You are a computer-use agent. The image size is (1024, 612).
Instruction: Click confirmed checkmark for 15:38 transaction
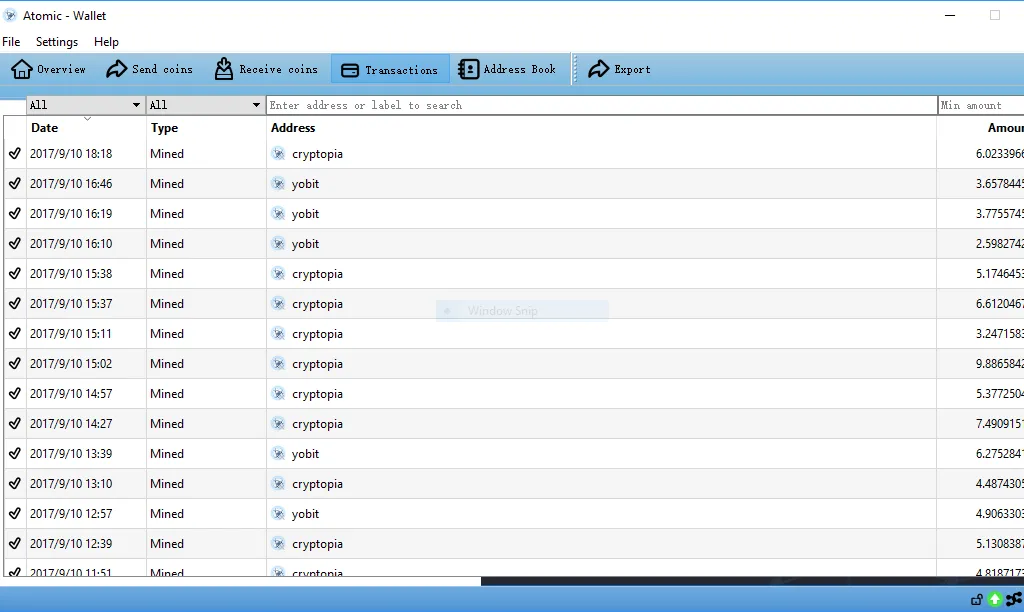pos(14,274)
